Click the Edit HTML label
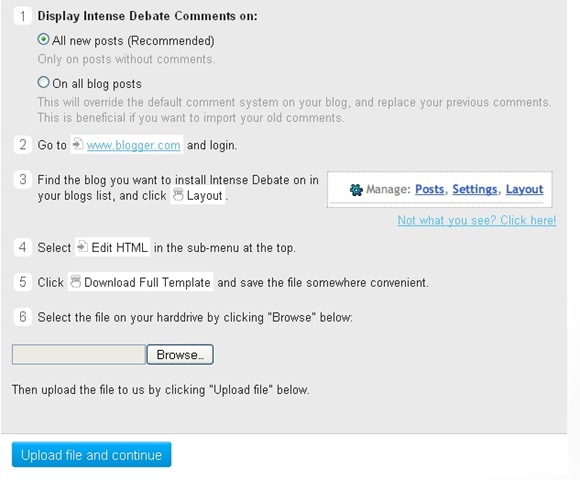Image resolution: width=580 pixels, height=480 pixels. point(119,247)
